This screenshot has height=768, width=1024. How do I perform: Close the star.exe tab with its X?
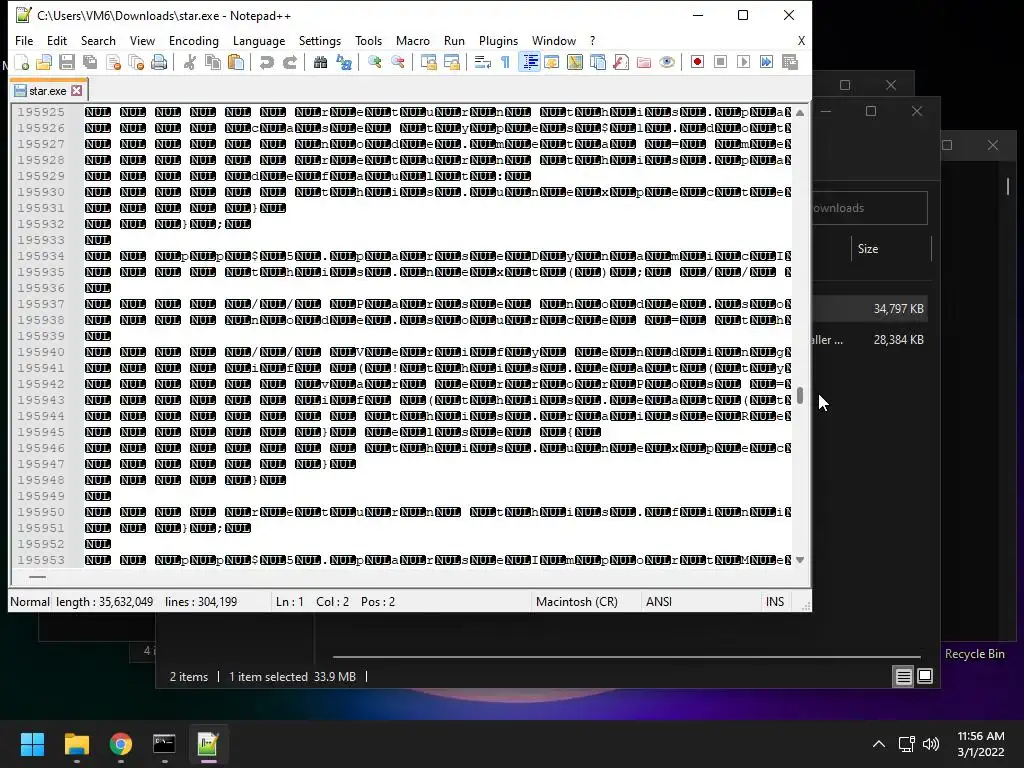click(76, 91)
